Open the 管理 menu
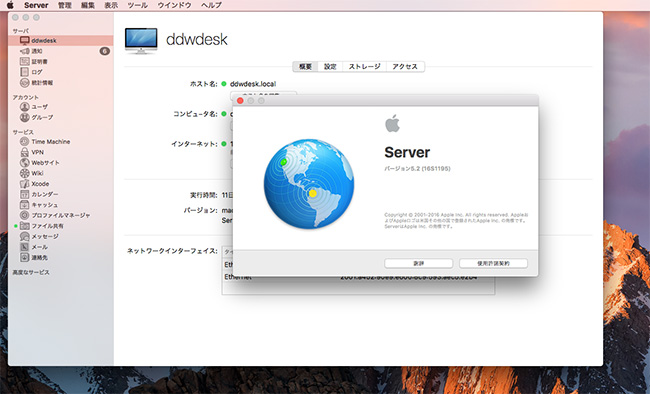650x394 pixels. (x=65, y=5)
